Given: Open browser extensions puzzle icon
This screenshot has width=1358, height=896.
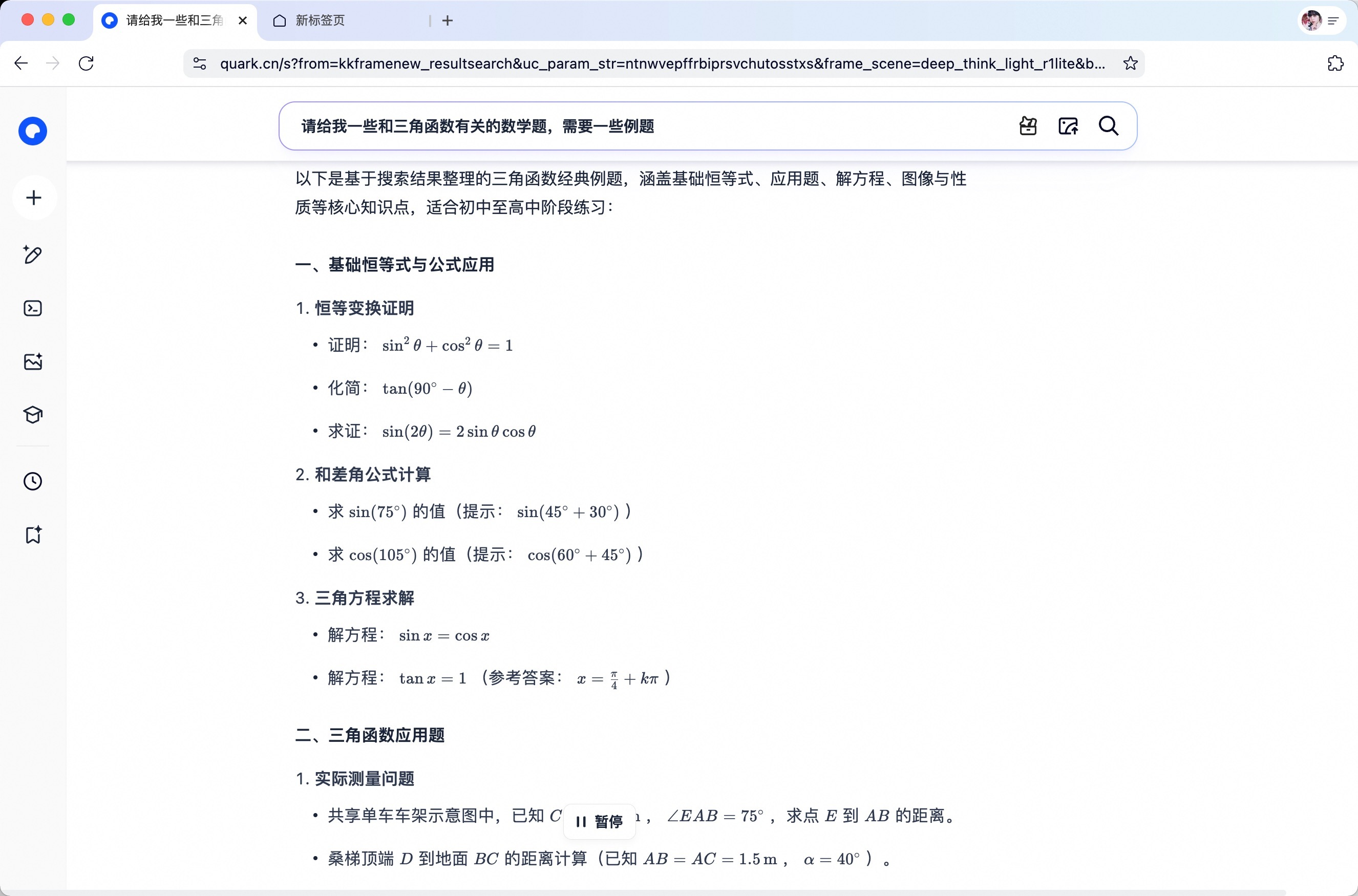Looking at the screenshot, I should click(1335, 63).
